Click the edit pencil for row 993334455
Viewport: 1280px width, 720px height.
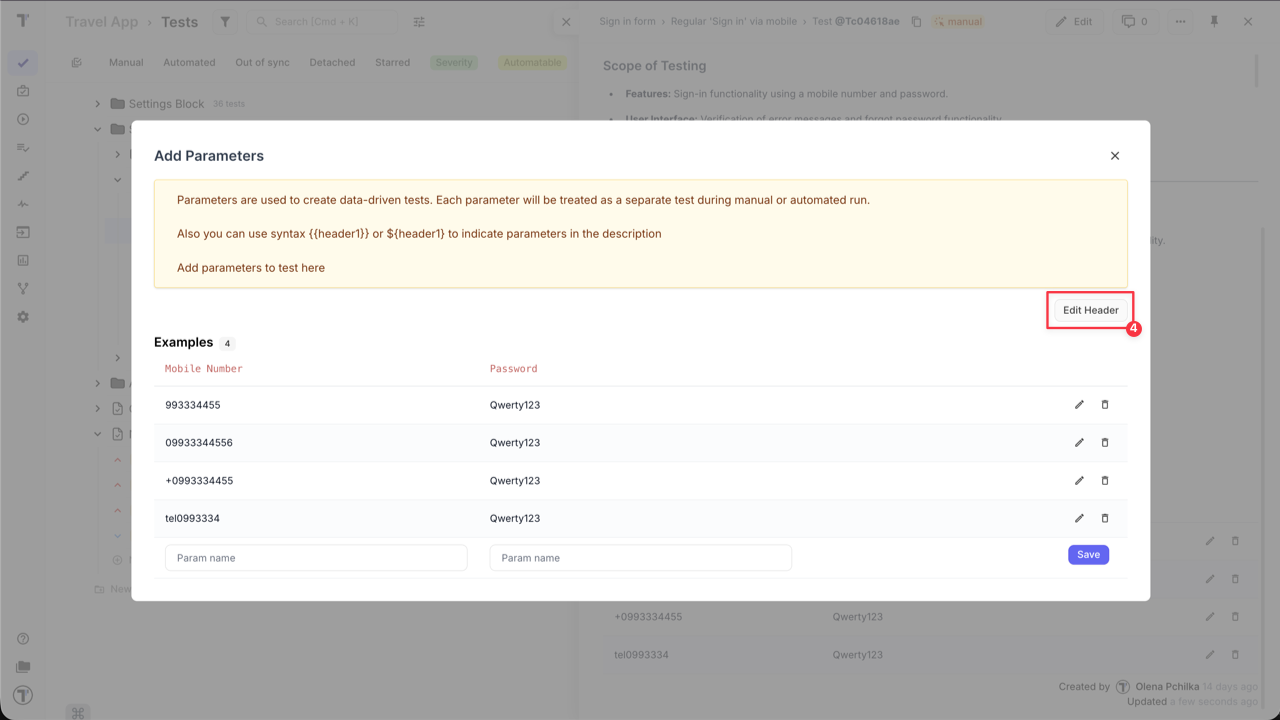(1079, 405)
